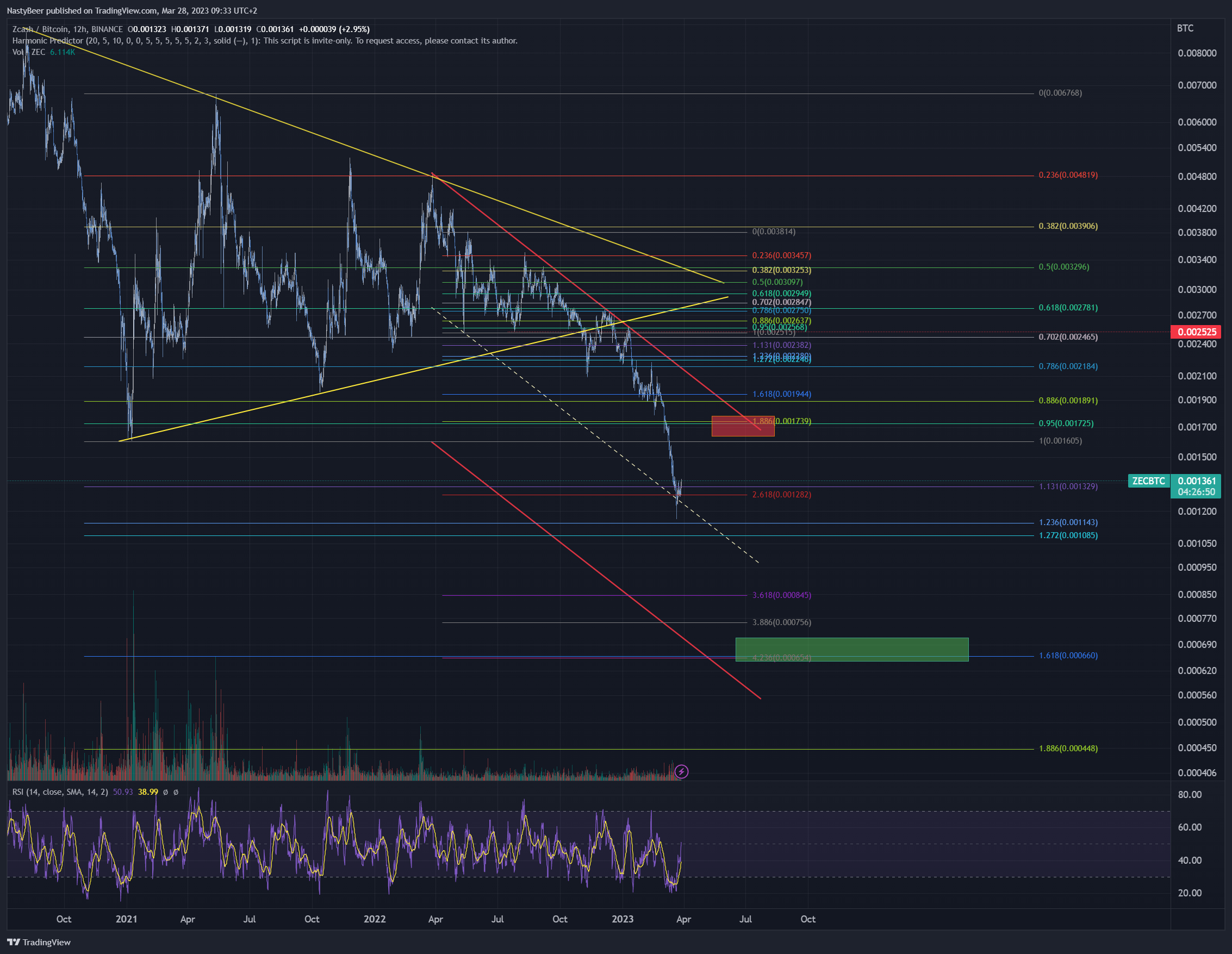Click the 1.618(0.000660) Fibonacci label
Screen dimensions: 1232x954
click(1068, 656)
